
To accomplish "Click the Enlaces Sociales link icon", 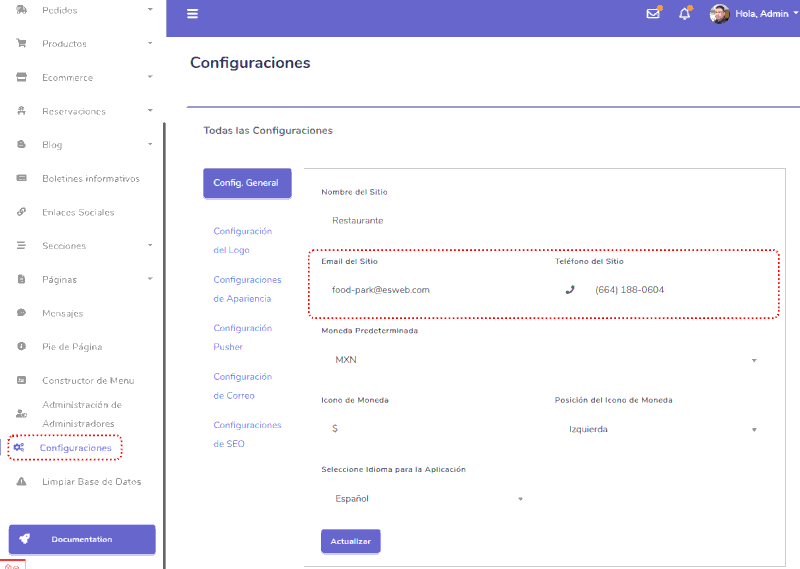I will pyautogui.click(x=21, y=212).
